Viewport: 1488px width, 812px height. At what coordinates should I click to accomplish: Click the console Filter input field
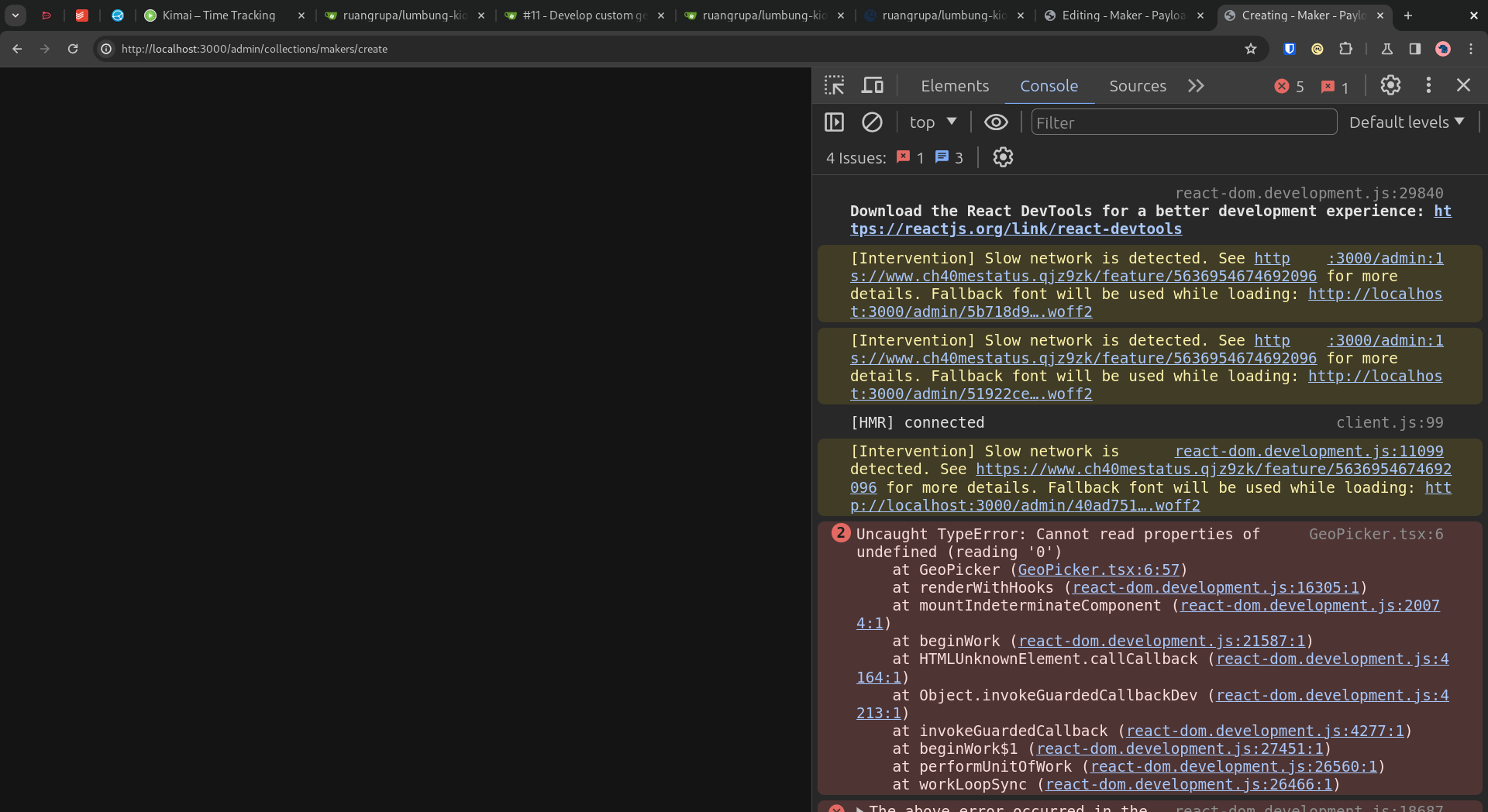coord(1183,122)
